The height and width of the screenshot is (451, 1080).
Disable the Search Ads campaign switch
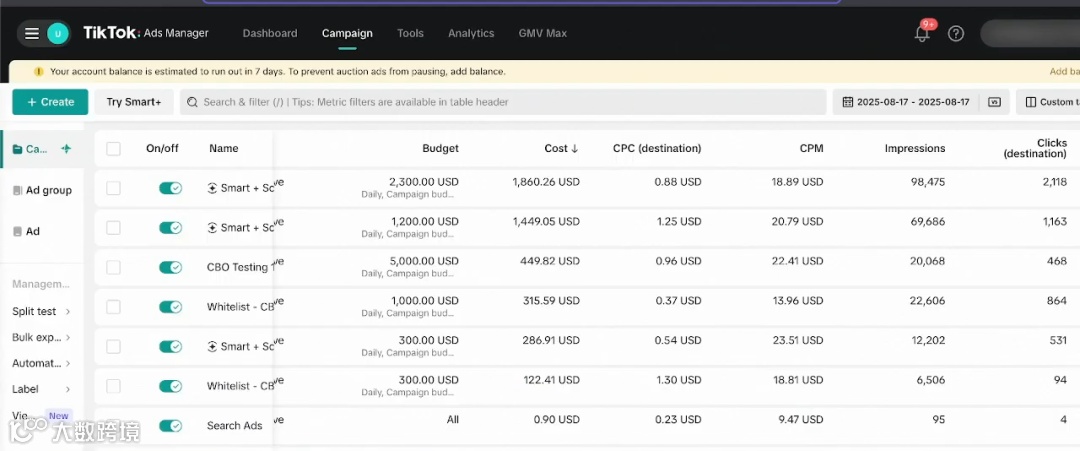pos(170,426)
